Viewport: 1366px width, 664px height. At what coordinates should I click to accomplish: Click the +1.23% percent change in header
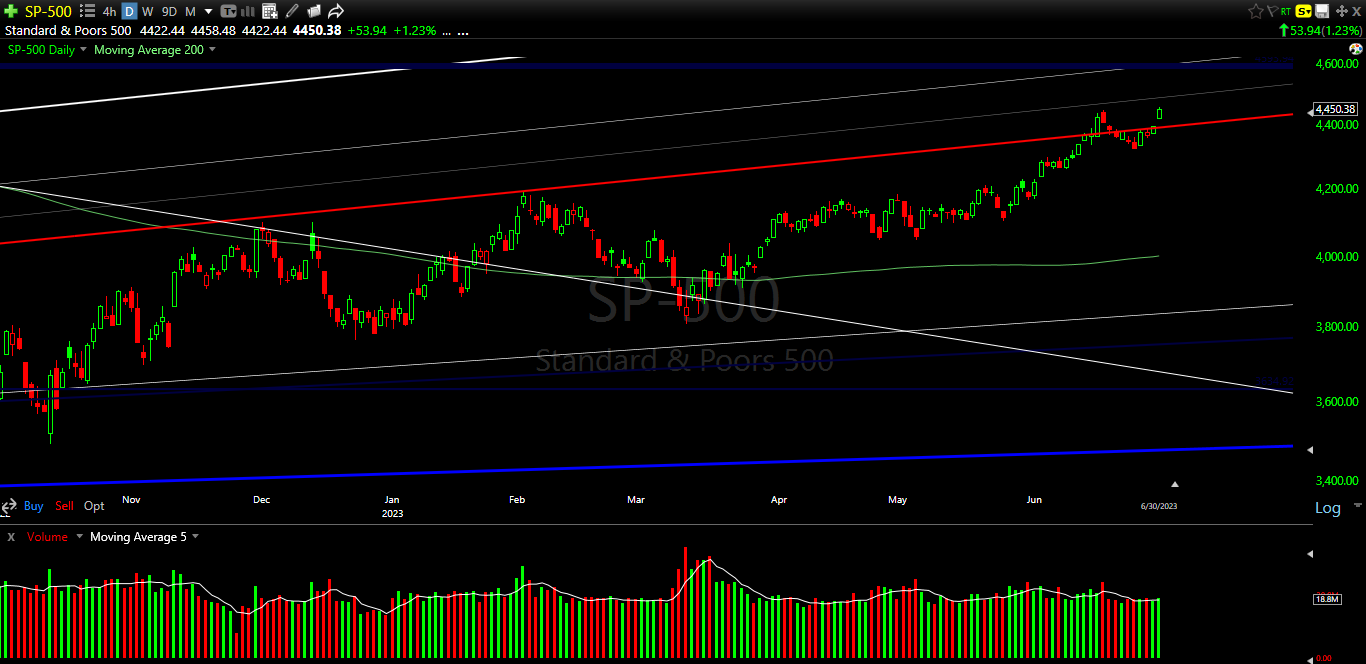pyautogui.click(x=414, y=31)
